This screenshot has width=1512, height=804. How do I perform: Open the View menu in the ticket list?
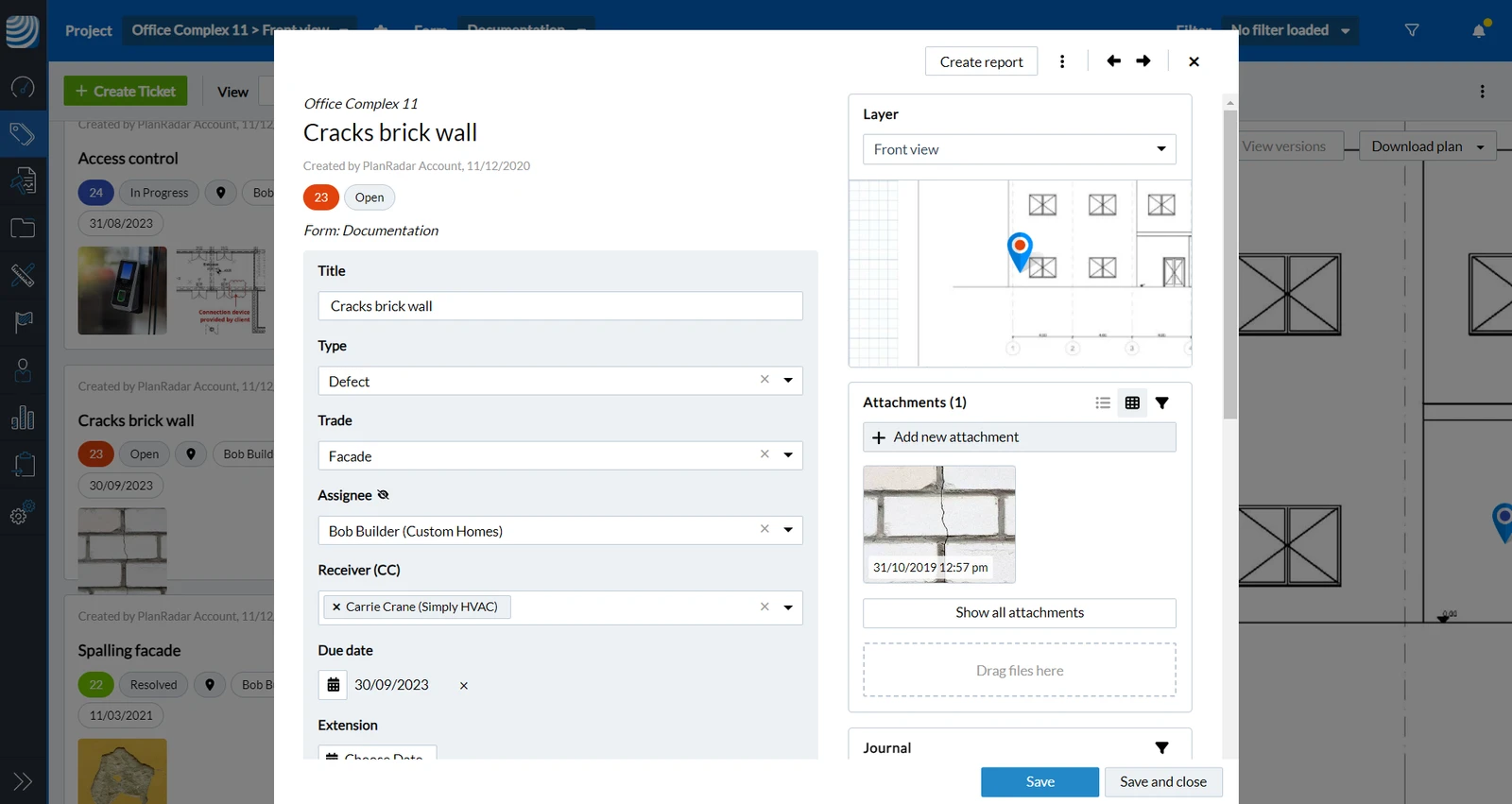coord(232,92)
